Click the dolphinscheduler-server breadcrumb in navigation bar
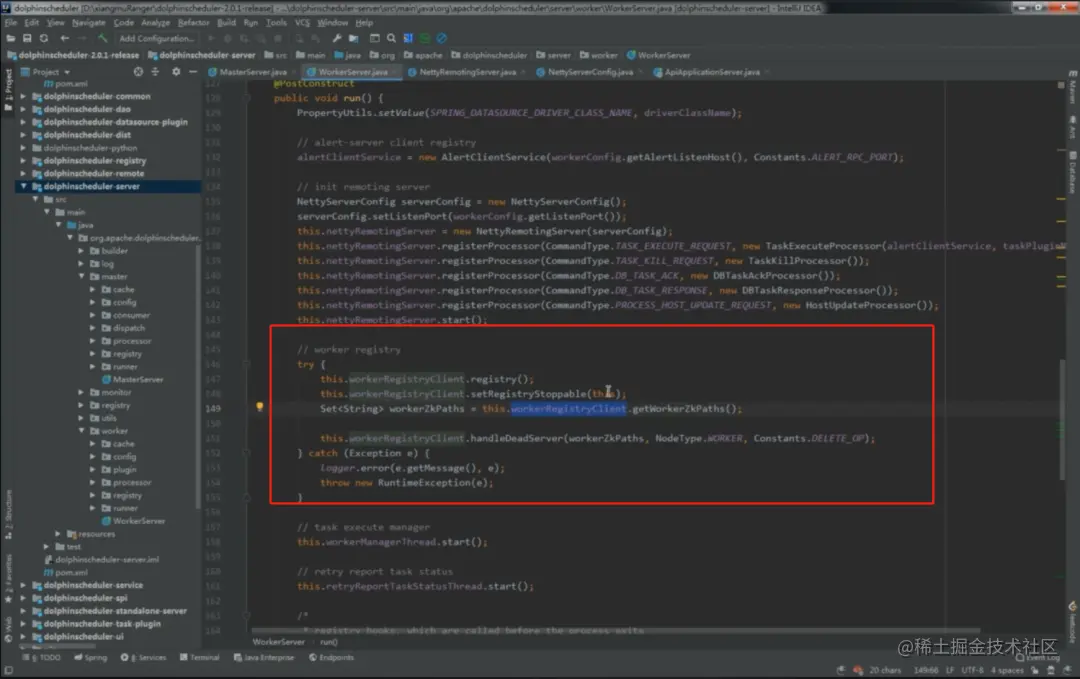This screenshot has width=1080, height=679. pyautogui.click(x=201, y=55)
